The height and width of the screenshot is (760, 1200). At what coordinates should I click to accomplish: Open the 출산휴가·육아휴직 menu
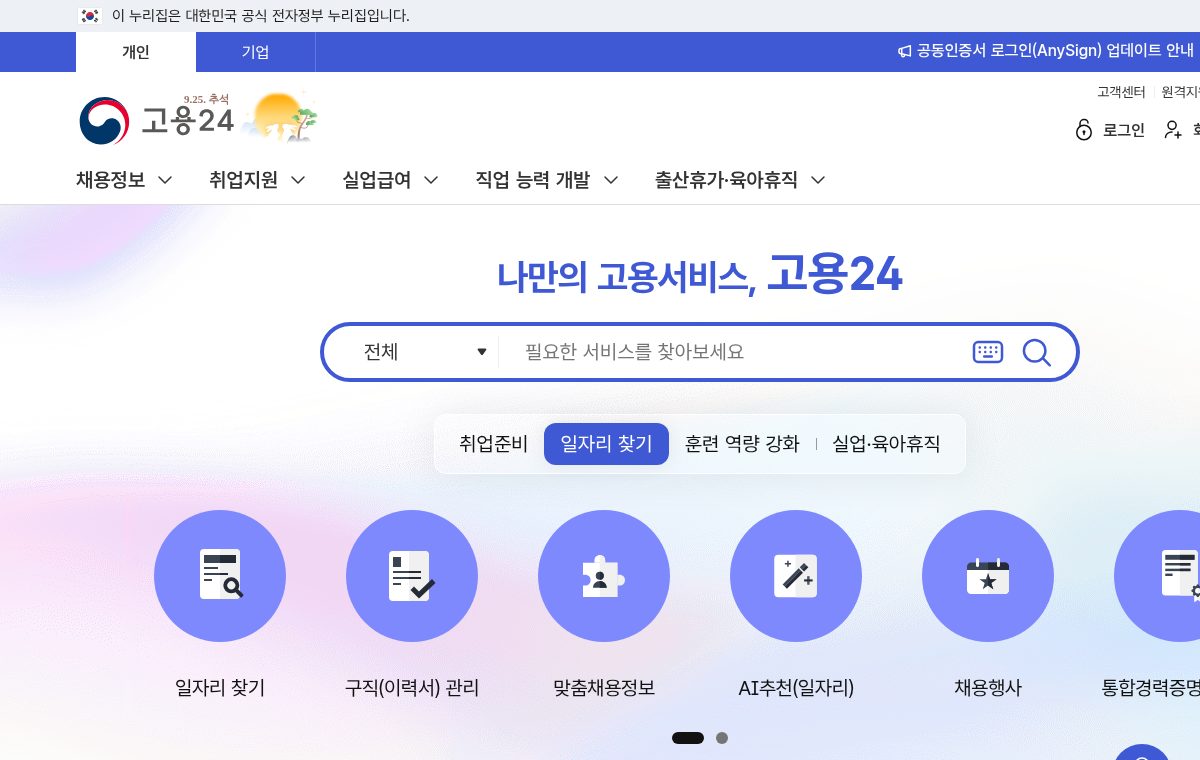click(x=726, y=180)
